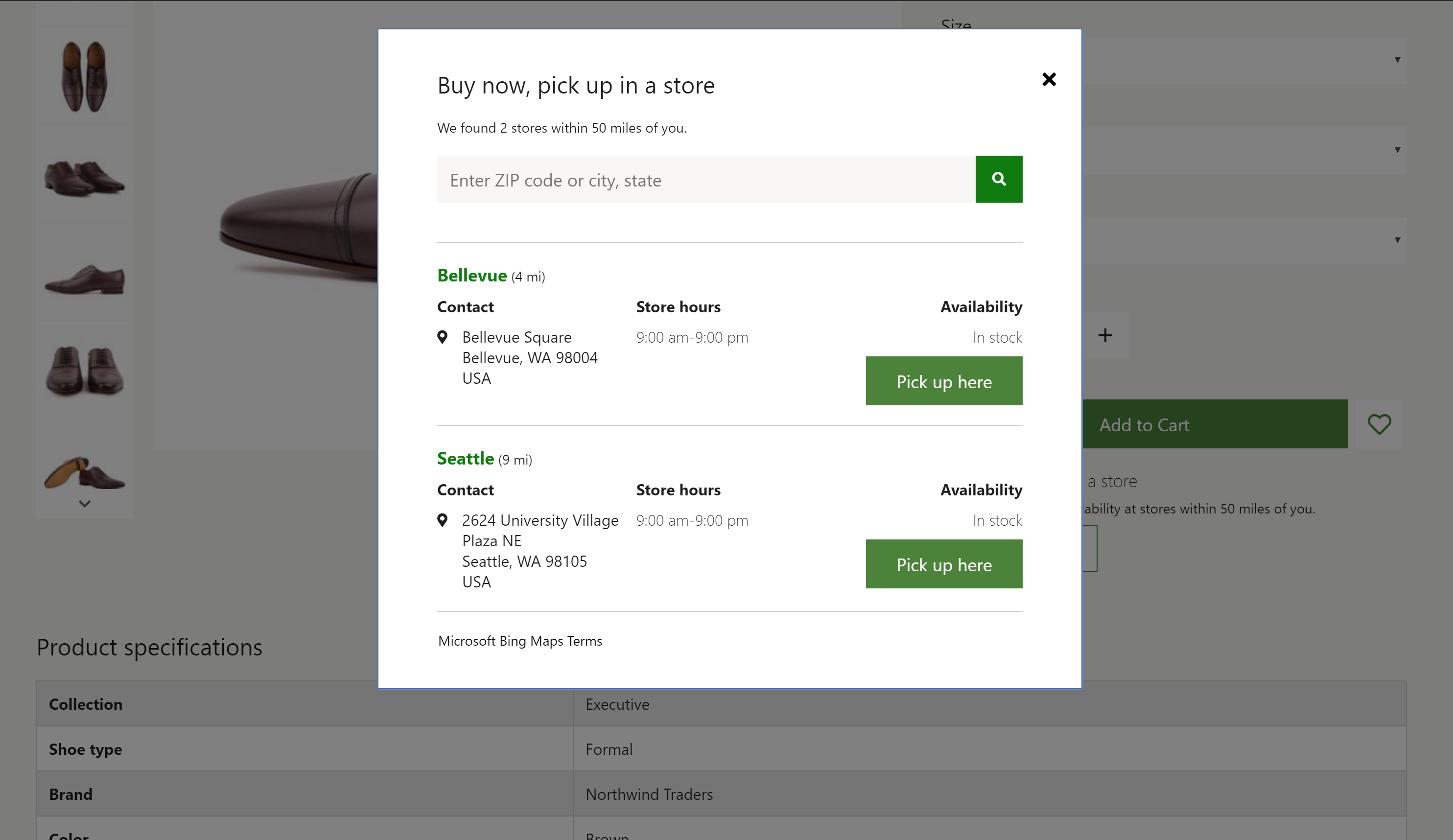Click the Add to Cart button
This screenshot has width=1453, height=840.
click(x=1144, y=423)
